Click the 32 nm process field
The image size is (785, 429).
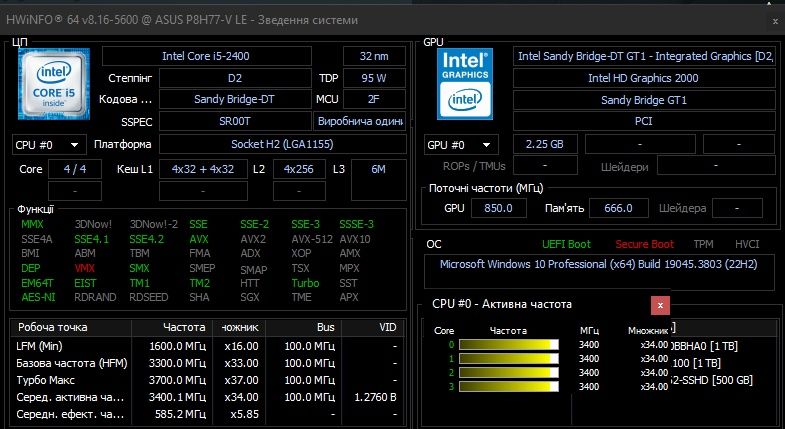pyautogui.click(x=374, y=56)
